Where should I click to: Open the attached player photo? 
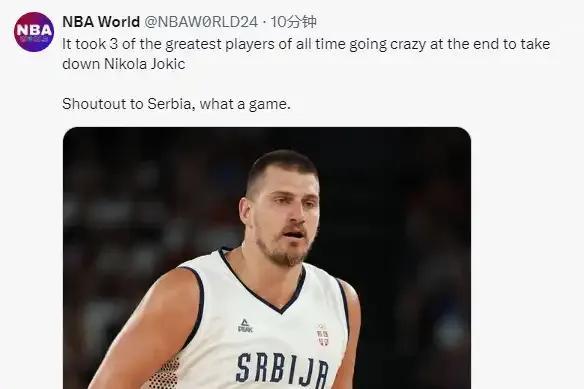coord(267,258)
